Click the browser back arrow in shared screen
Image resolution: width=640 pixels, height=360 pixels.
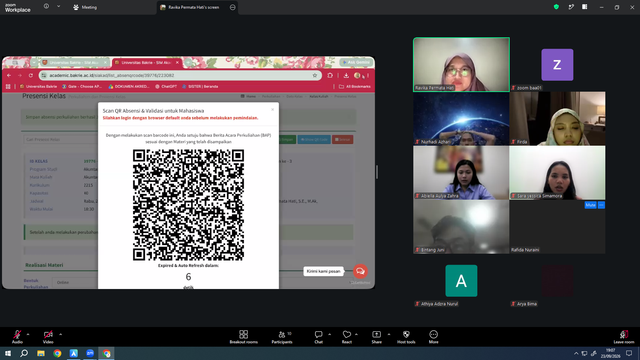[x=9, y=76]
